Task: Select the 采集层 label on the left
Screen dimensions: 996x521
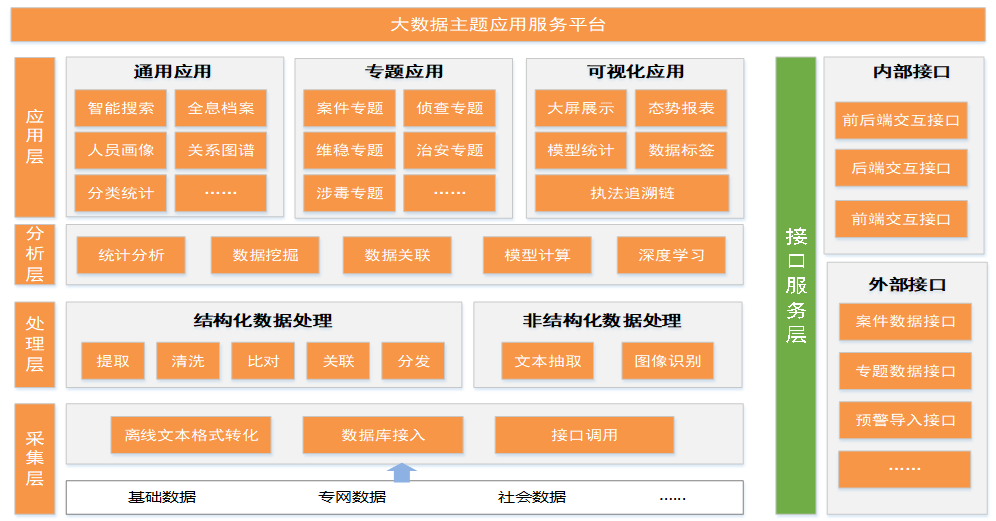Action: pos(35,459)
